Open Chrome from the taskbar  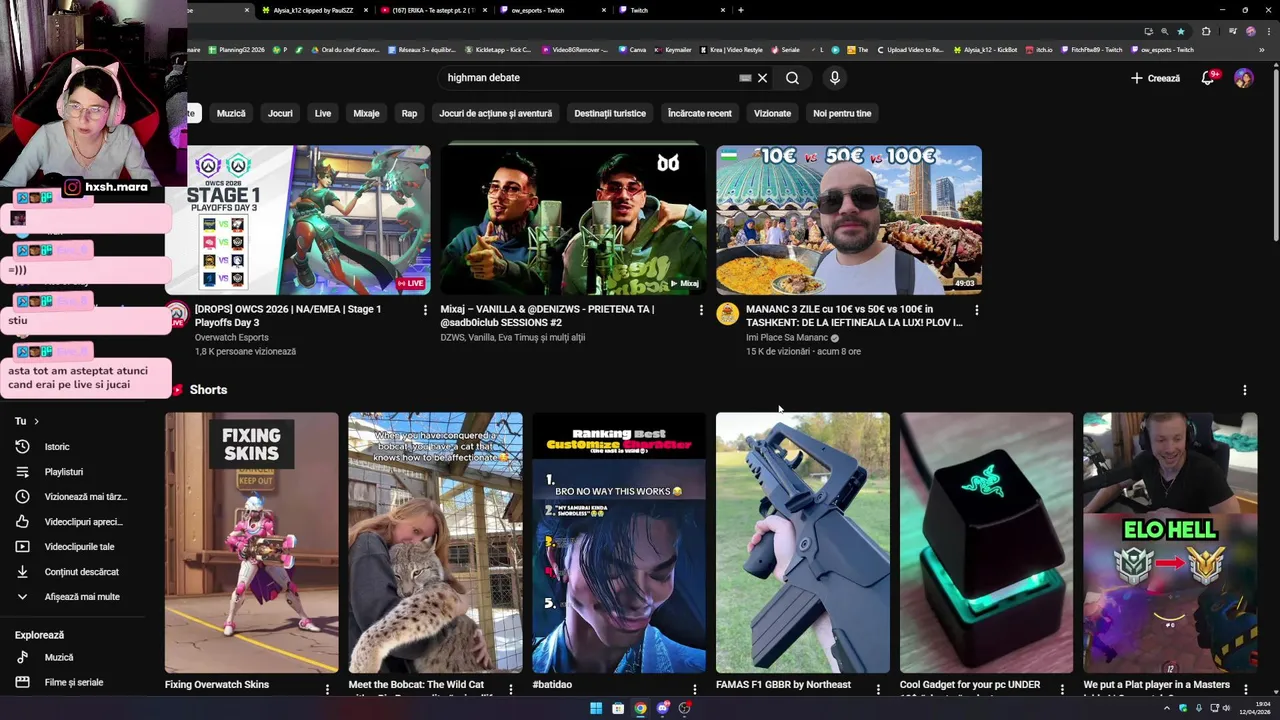click(x=640, y=708)
